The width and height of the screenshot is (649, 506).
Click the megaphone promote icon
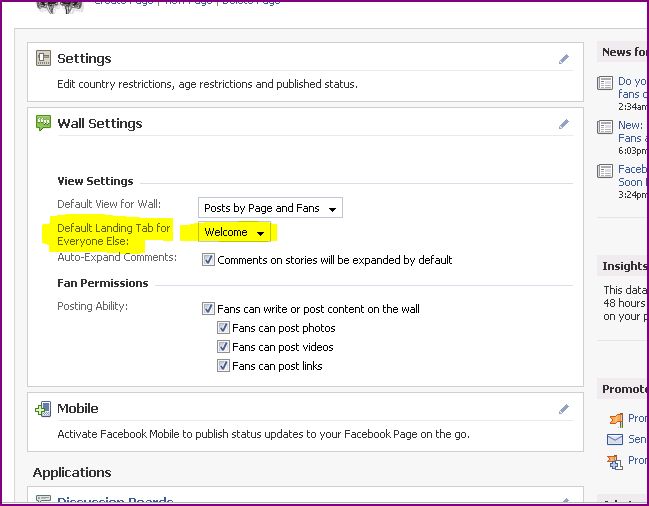614,419
